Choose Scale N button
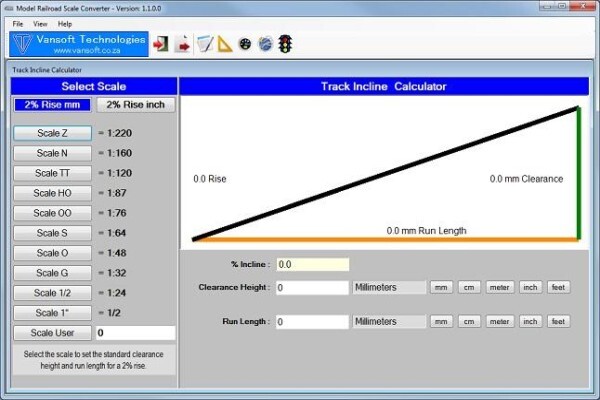This screenshot has width=600, height=400. [52, 153]
